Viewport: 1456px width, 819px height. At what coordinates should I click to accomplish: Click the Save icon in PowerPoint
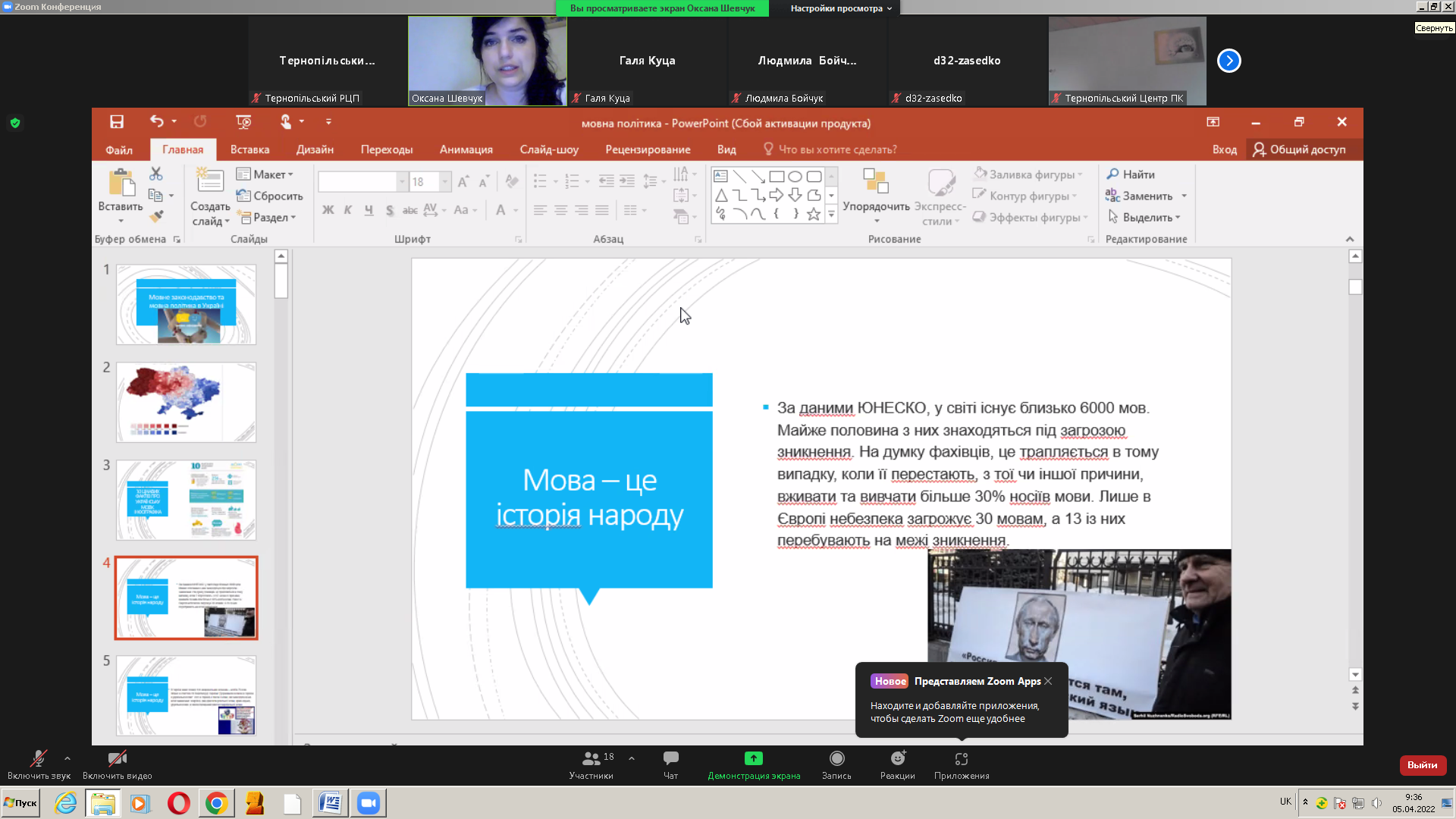click(116, 121)
